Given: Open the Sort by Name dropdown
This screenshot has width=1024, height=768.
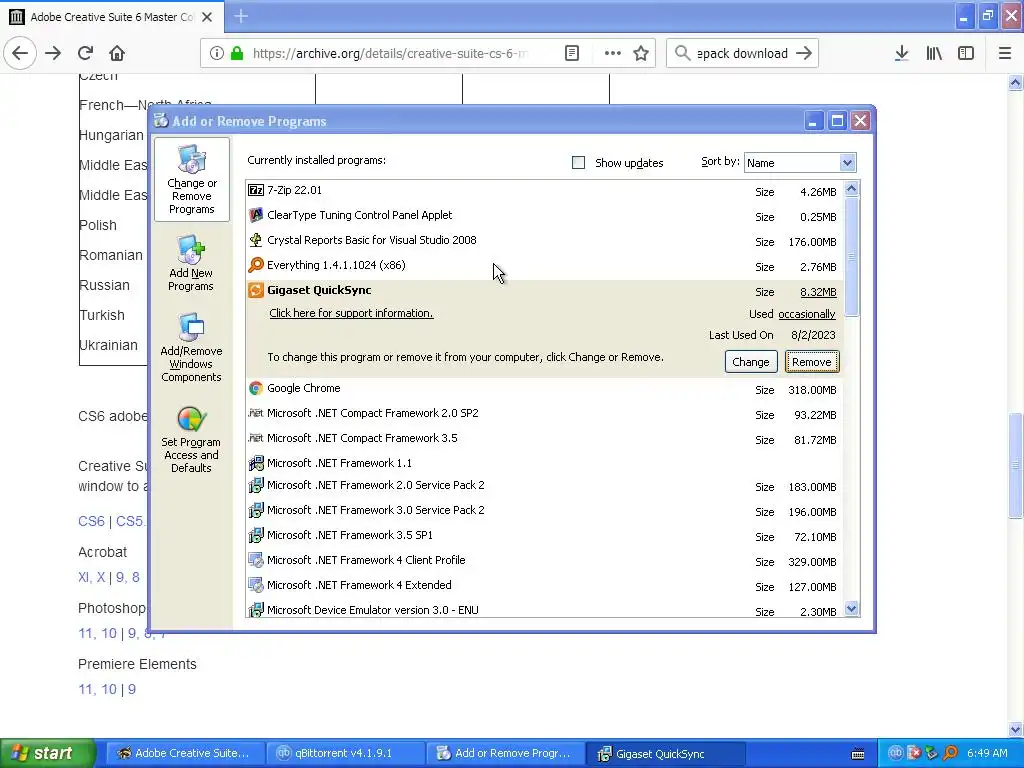Looking at the screenshot, I should point(799,163).
